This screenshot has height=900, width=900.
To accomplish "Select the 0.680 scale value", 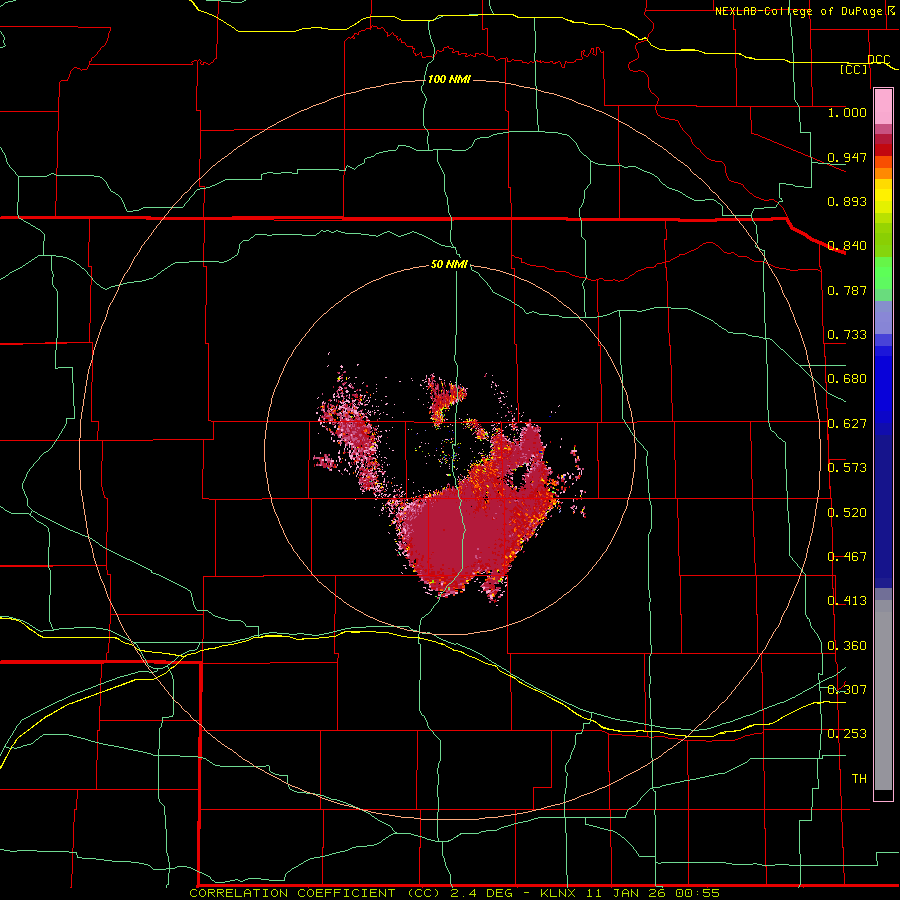I will coord(847,379).
